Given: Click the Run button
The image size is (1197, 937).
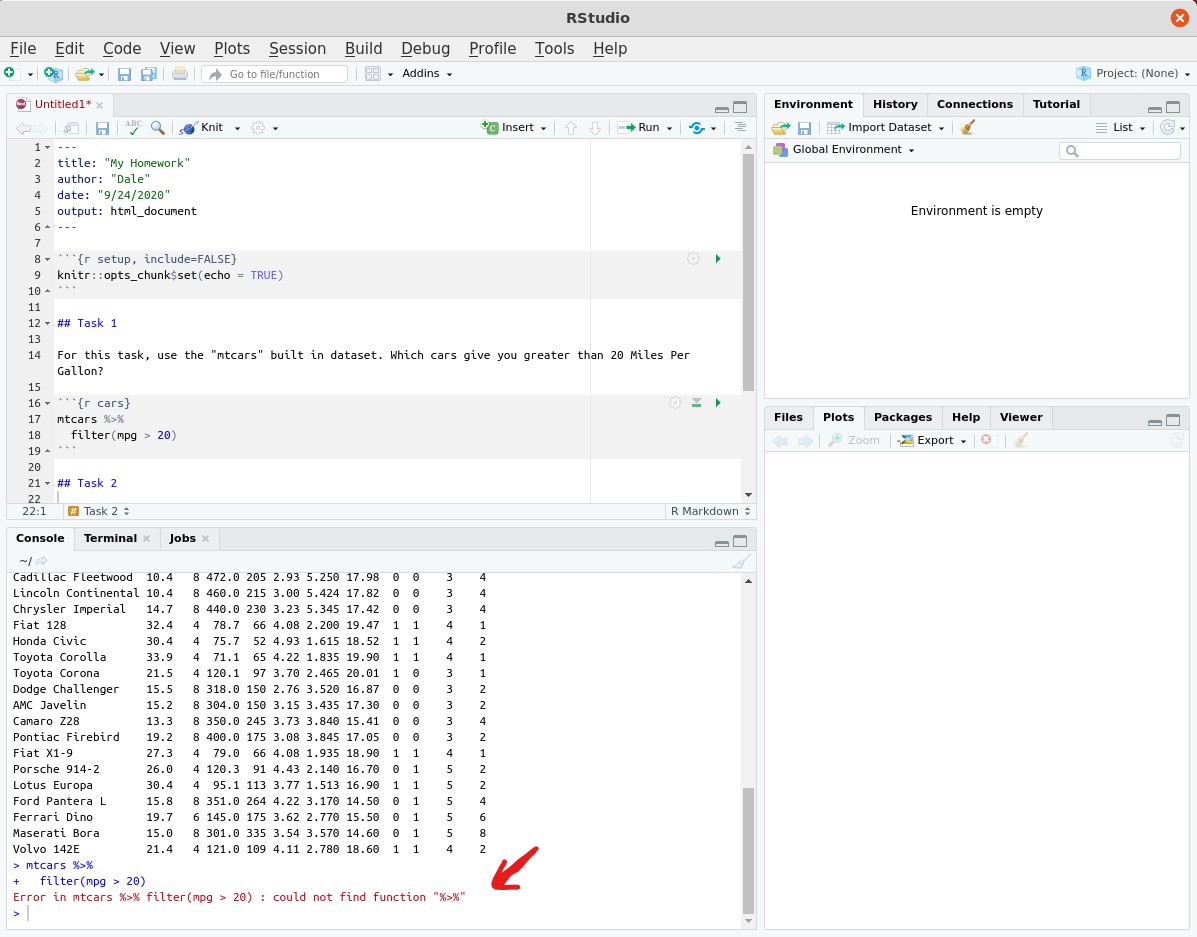Looking at the screenshot, I should coord(639,128).
